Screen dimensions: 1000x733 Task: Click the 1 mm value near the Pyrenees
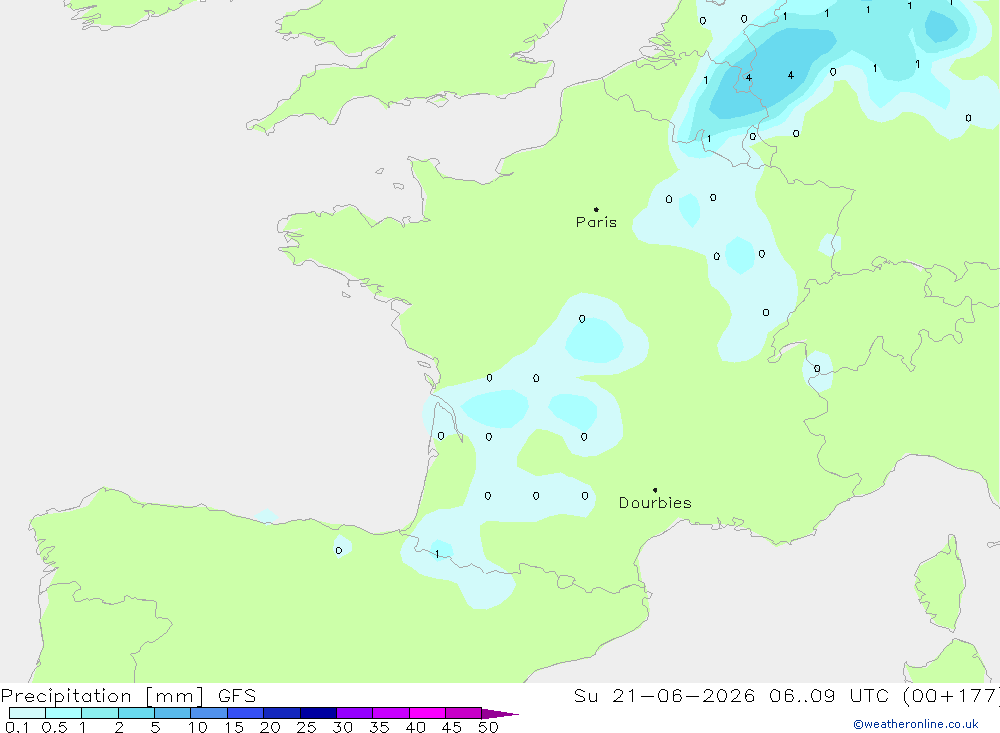coord(437,554)
